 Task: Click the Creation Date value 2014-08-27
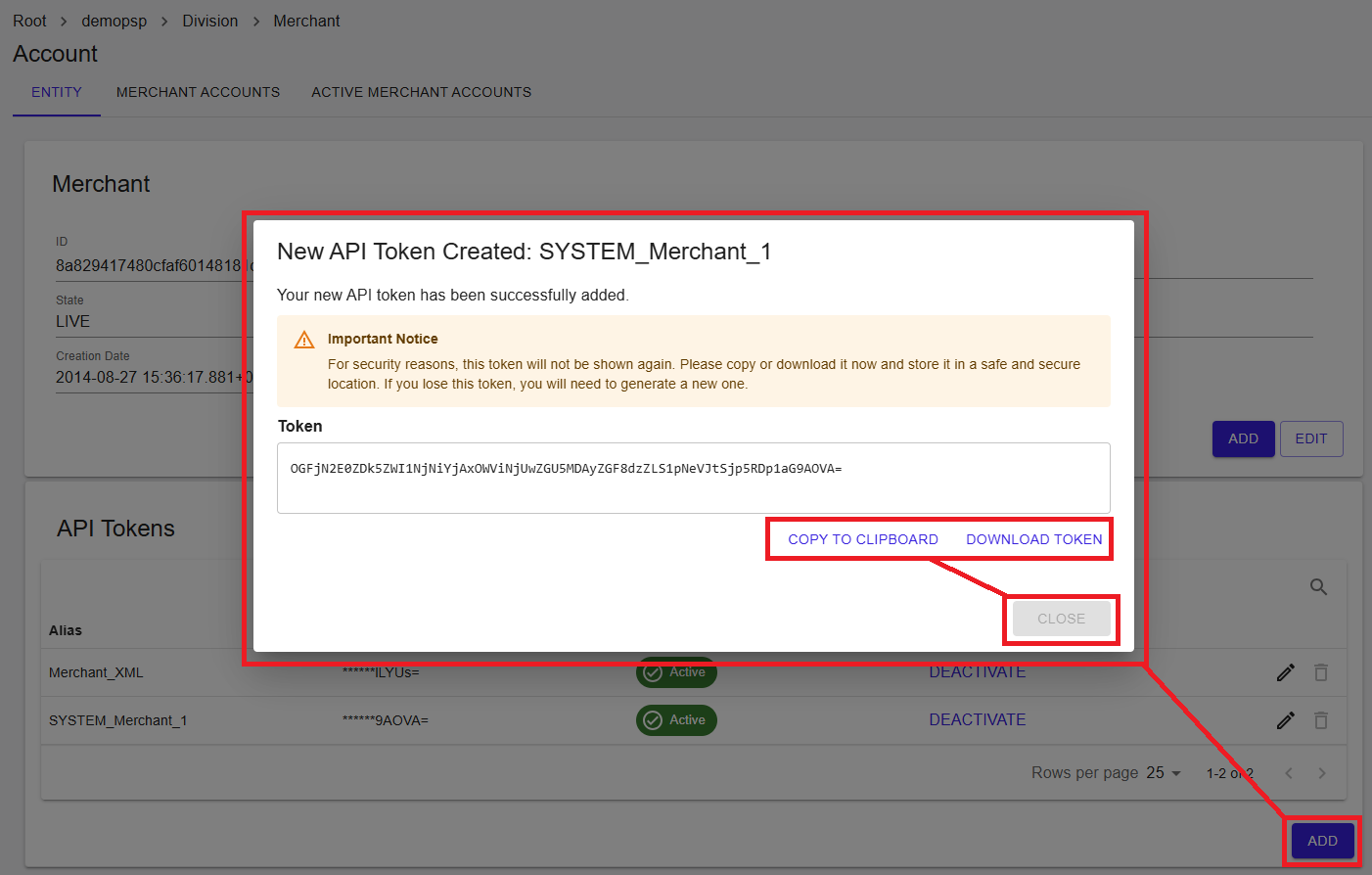(x=154, y=377)
